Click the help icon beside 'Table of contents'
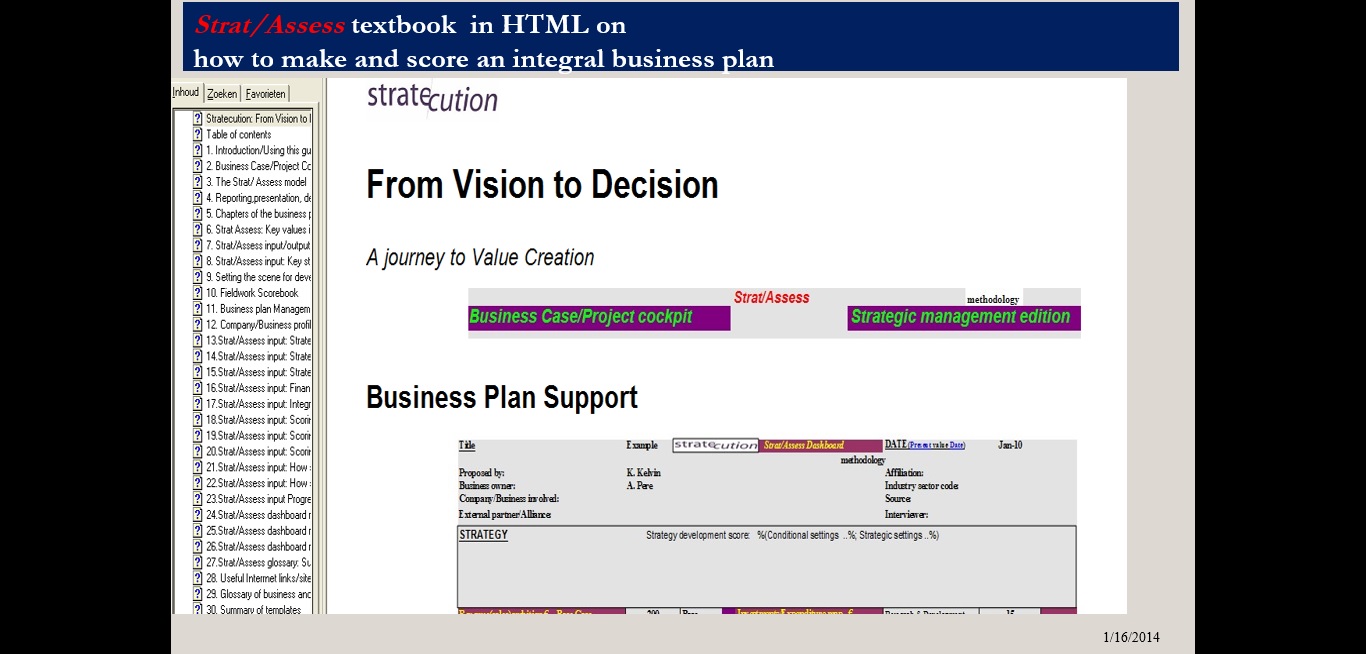The image size is (1366, 654). (x=198, y=135)
